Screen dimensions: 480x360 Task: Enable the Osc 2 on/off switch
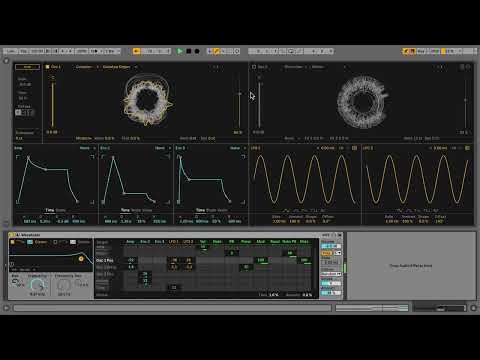point(254,67)
